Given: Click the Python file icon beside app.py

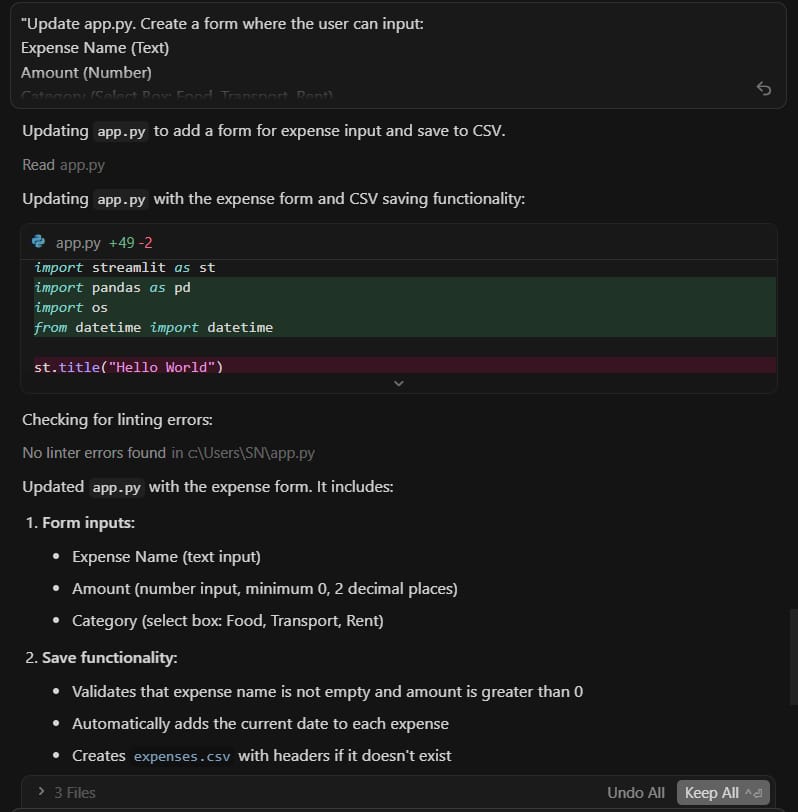Looking at the screenshot, I should tap(39, 241).
